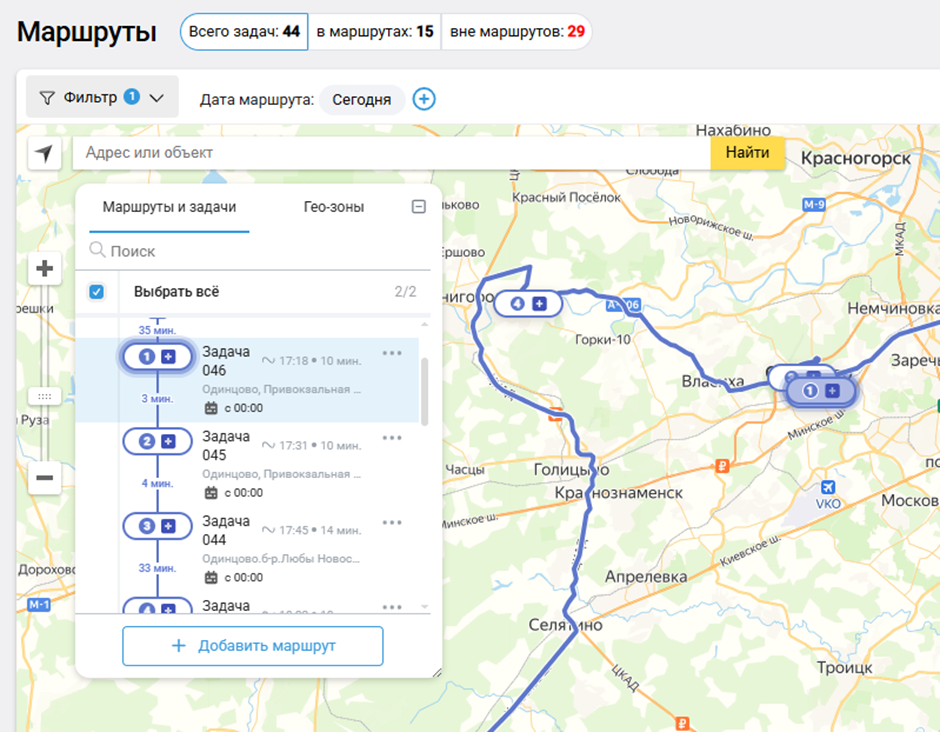
Task: Open the Сегодня route date selector
Action: pos(361,99)
